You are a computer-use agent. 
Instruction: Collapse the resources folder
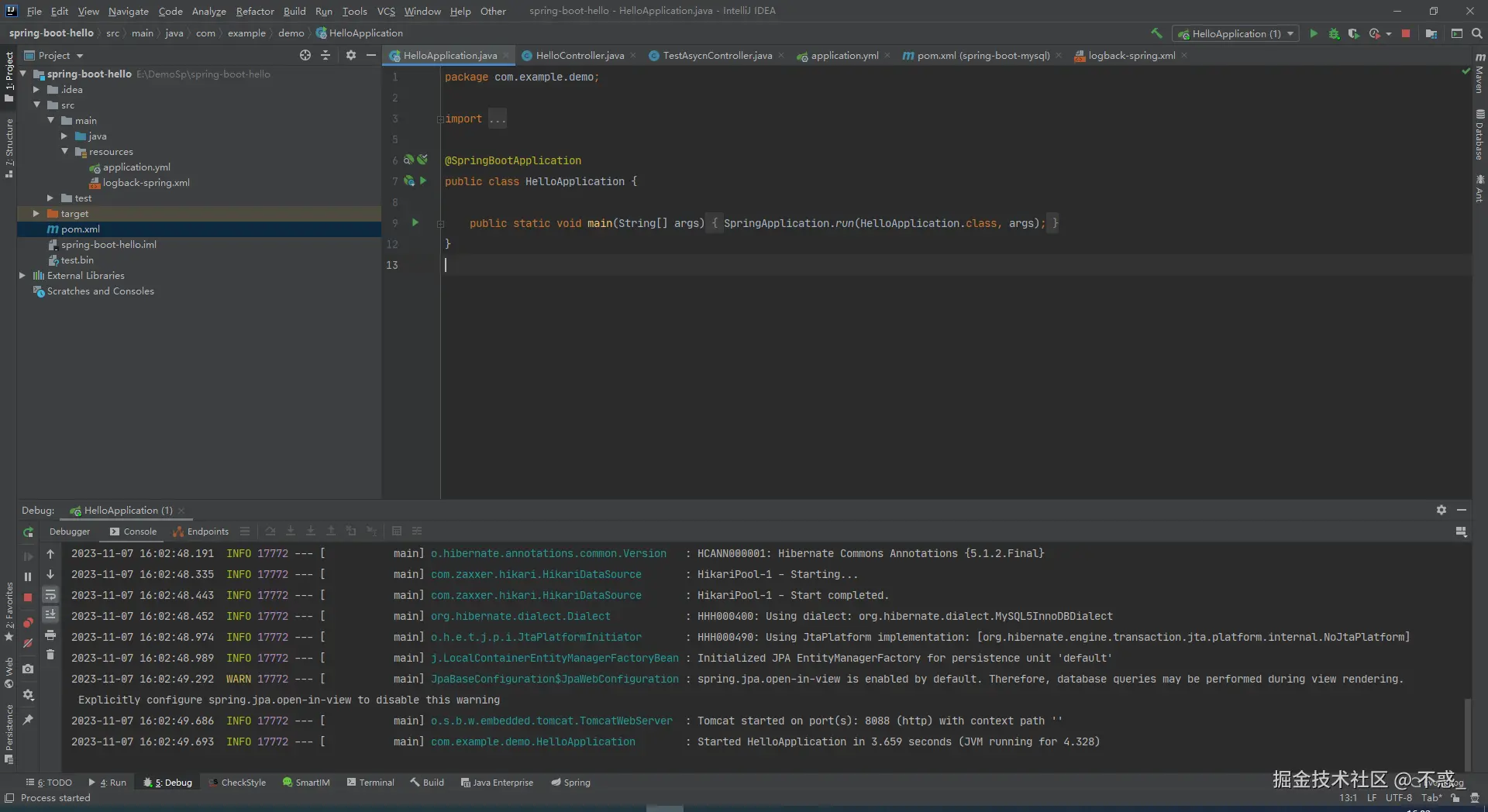point(65,151)
